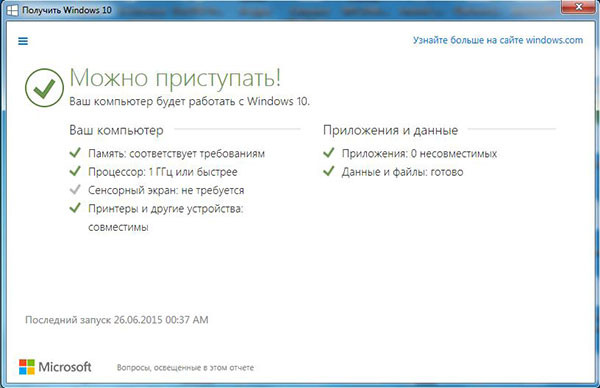Click checkmark next to Принтеры и другие устройства
The width and height of the screenshot is (600, 388).
[x=75, y=208]
